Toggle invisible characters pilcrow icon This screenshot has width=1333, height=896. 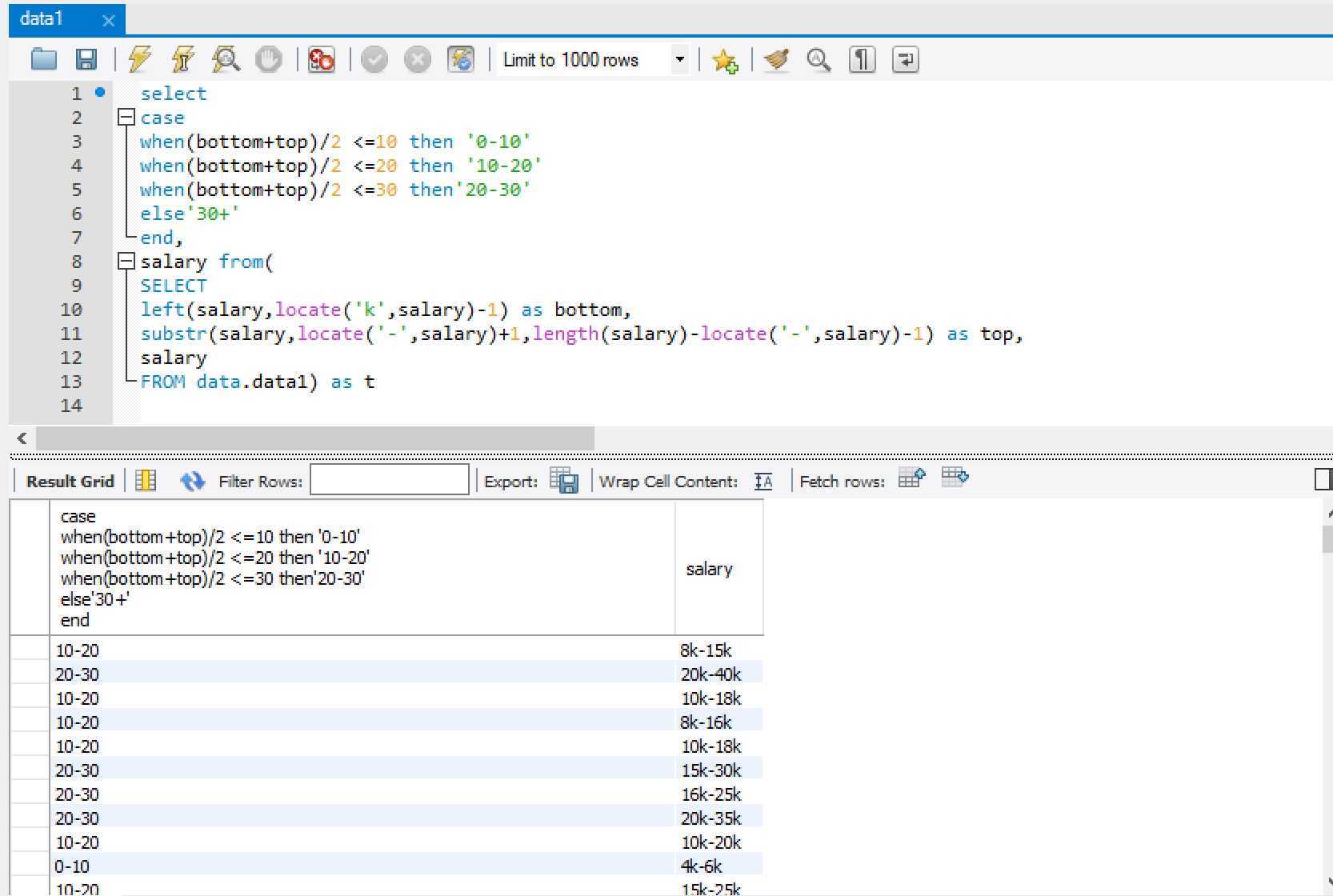pos(862,59)
